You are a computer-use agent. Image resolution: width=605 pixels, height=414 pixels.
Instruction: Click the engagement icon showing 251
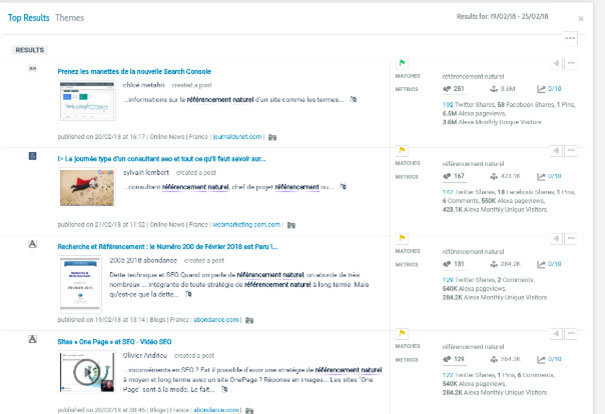pos(447,89)
